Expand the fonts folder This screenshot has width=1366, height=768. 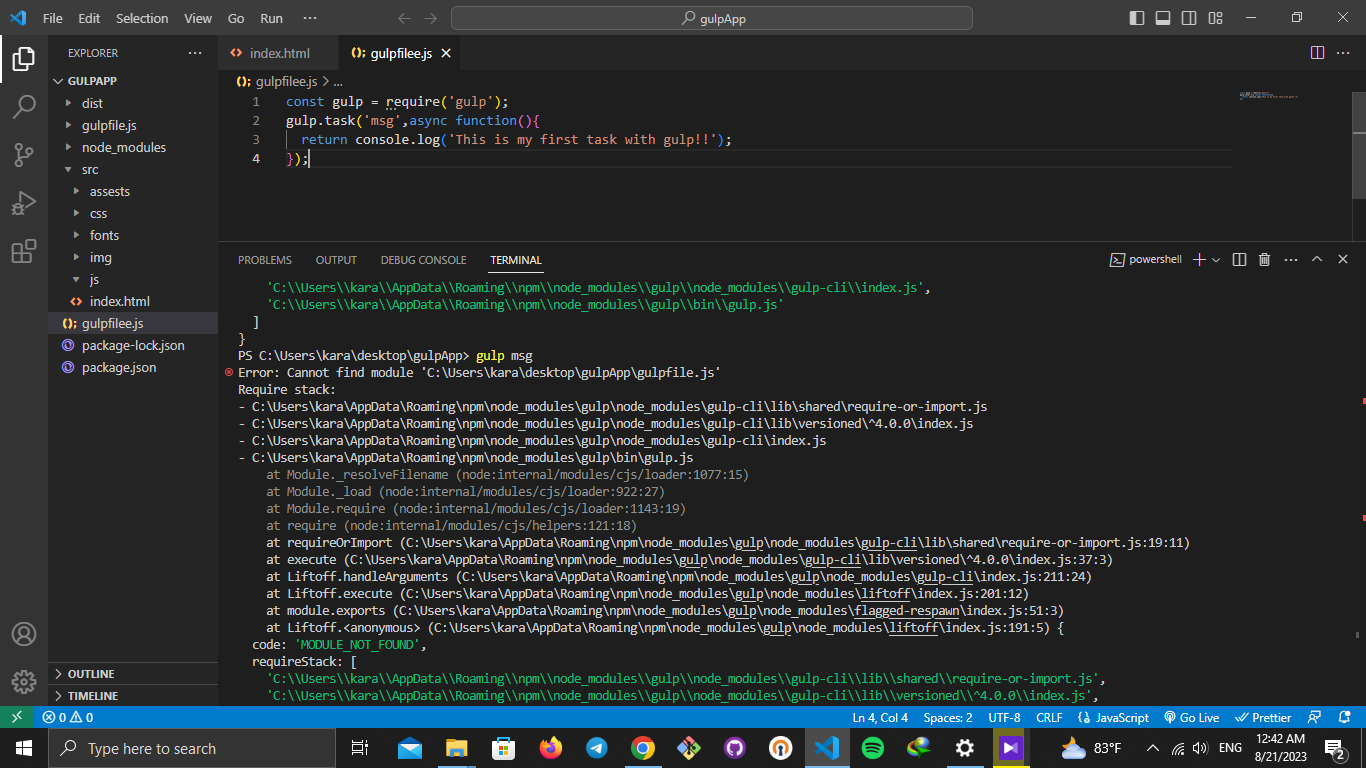pyautogui.click(x=133, y=235)
